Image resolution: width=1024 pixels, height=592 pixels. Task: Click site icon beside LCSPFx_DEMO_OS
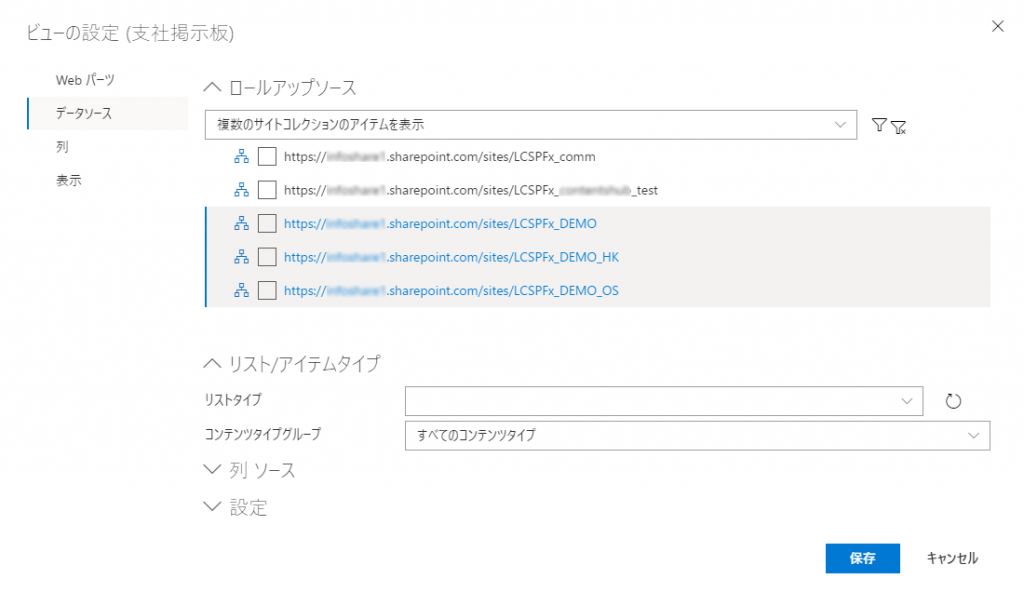241,291
